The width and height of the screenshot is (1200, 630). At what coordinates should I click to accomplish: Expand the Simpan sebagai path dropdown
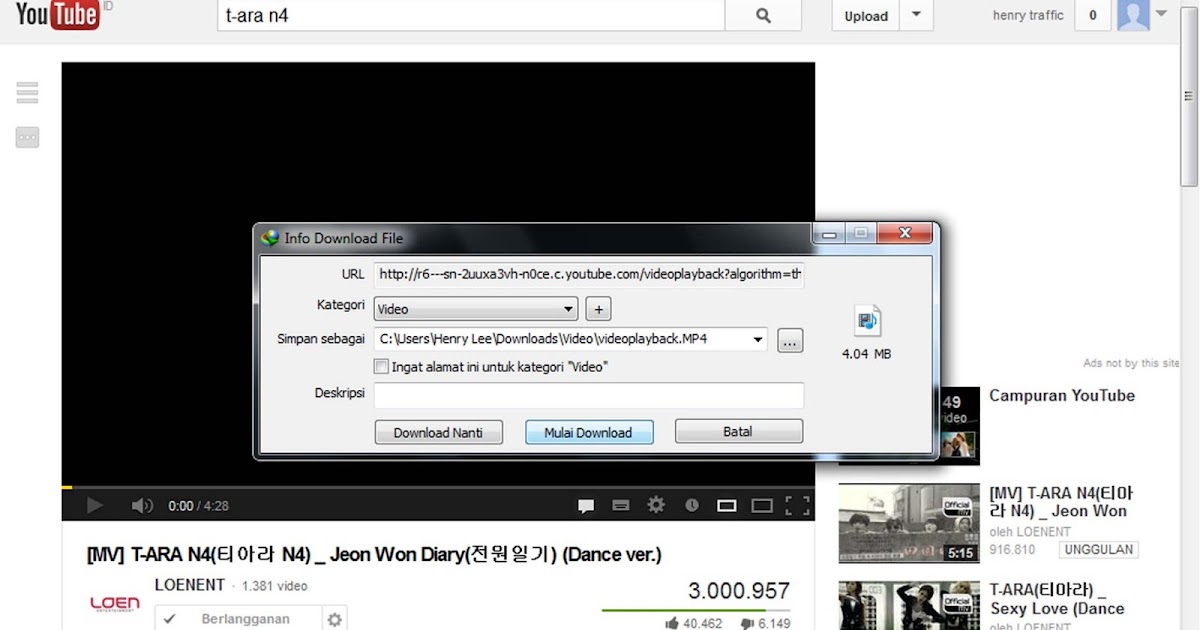click(758, 340)
